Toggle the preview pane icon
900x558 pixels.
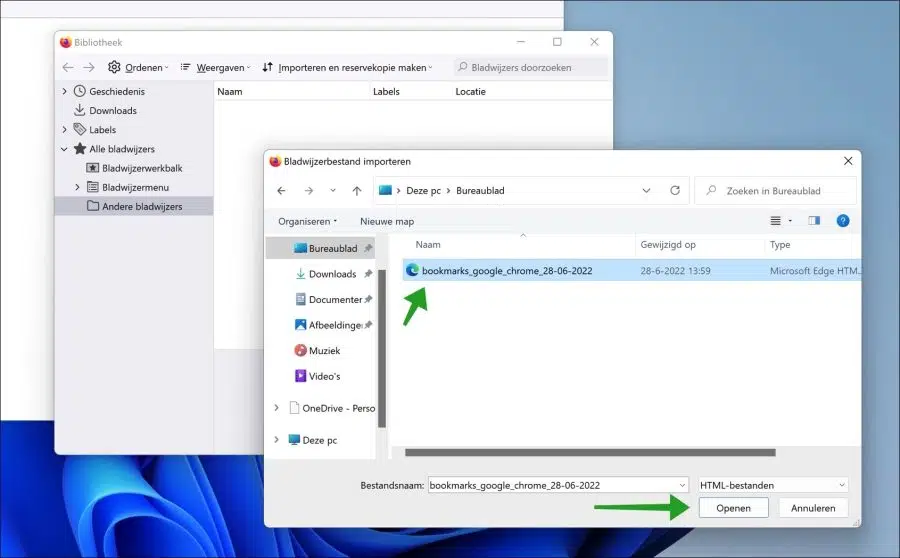pos(814,220)
